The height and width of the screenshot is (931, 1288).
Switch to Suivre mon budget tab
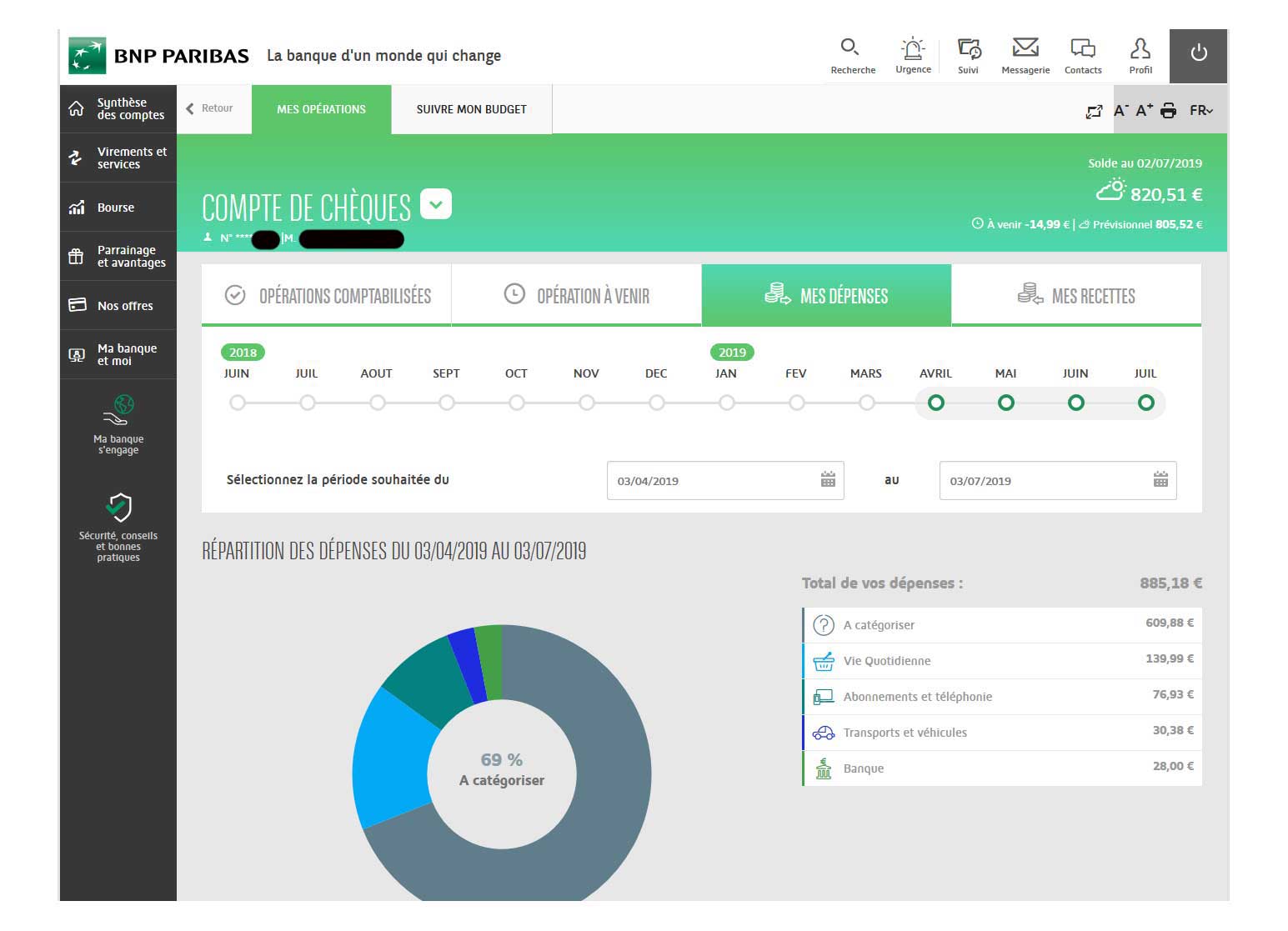471,109
